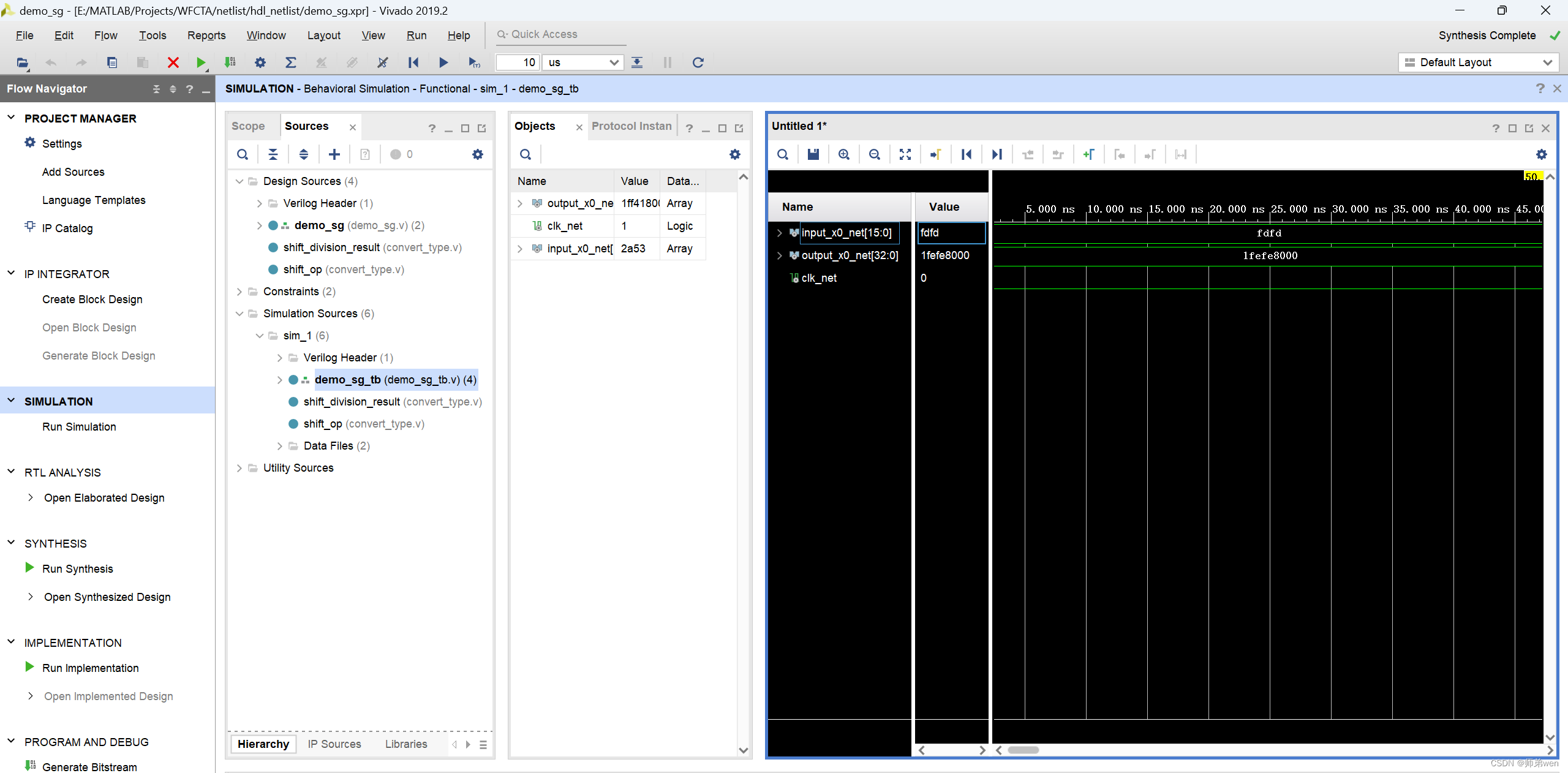The image size is (1568, 773).
Task: Run Simulation from Flow Navigator
Action: tap(78, 427)
